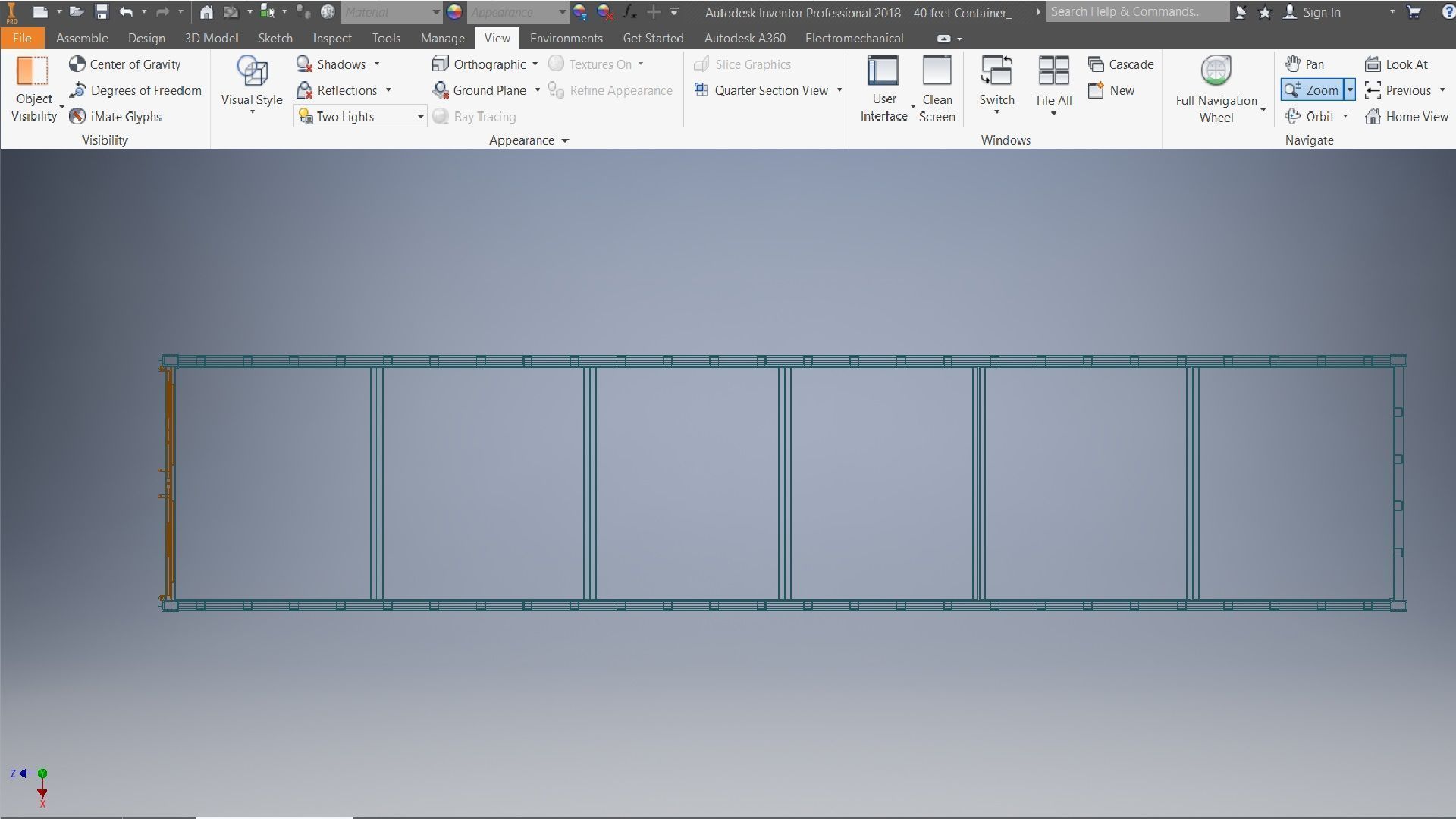Viewport: 1456px width, 819px height.
Task: Click the Textures On option
Action: pos(590,64)
